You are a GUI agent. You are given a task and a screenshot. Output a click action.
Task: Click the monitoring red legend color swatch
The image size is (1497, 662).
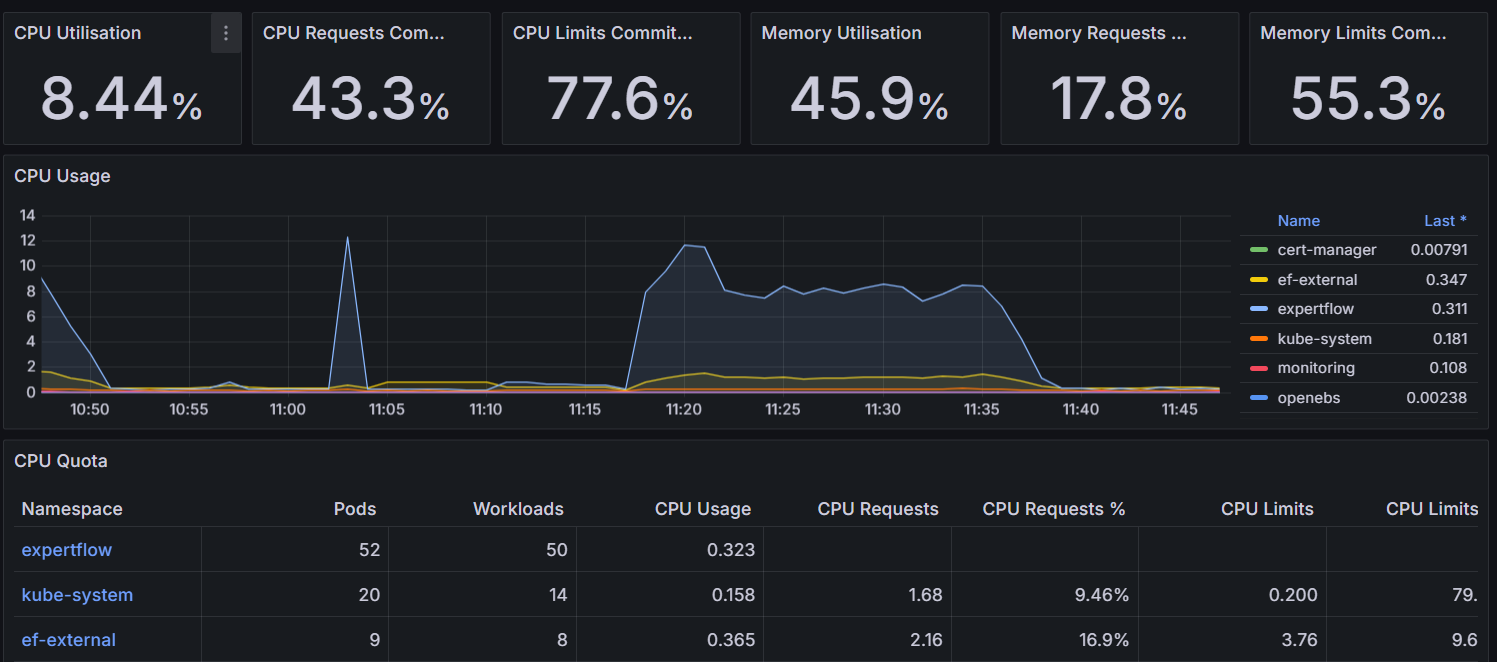[x=1258, y=368]
